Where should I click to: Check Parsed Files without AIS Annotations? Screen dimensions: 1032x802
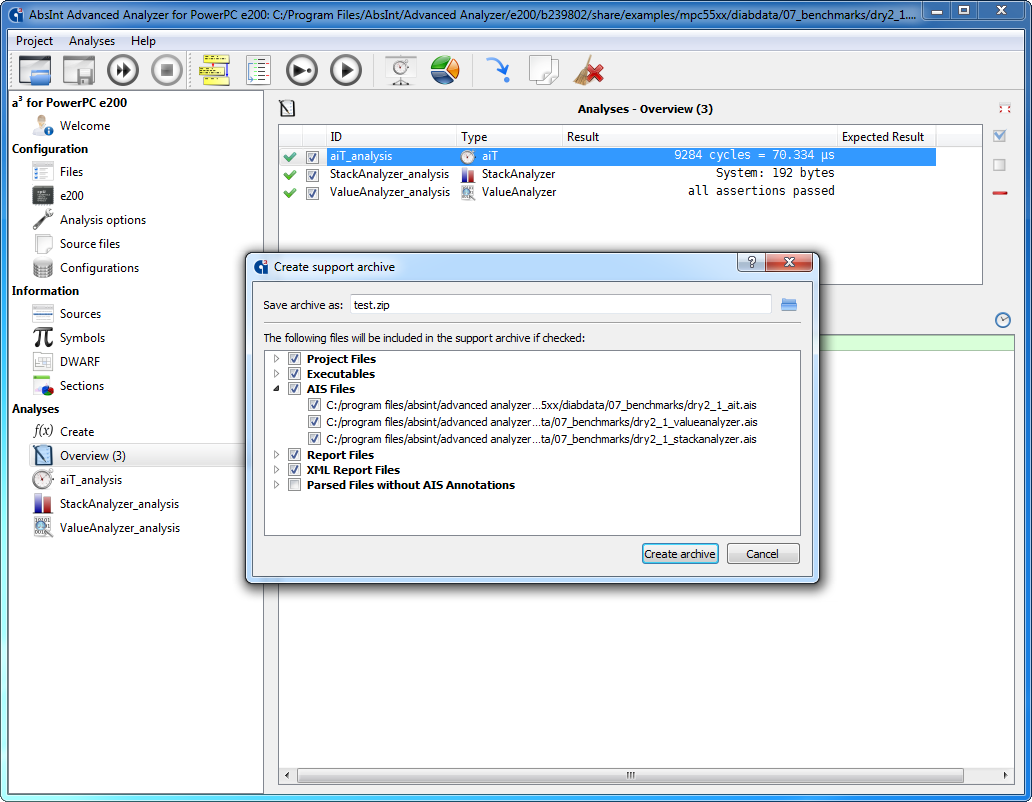[294, 485]
